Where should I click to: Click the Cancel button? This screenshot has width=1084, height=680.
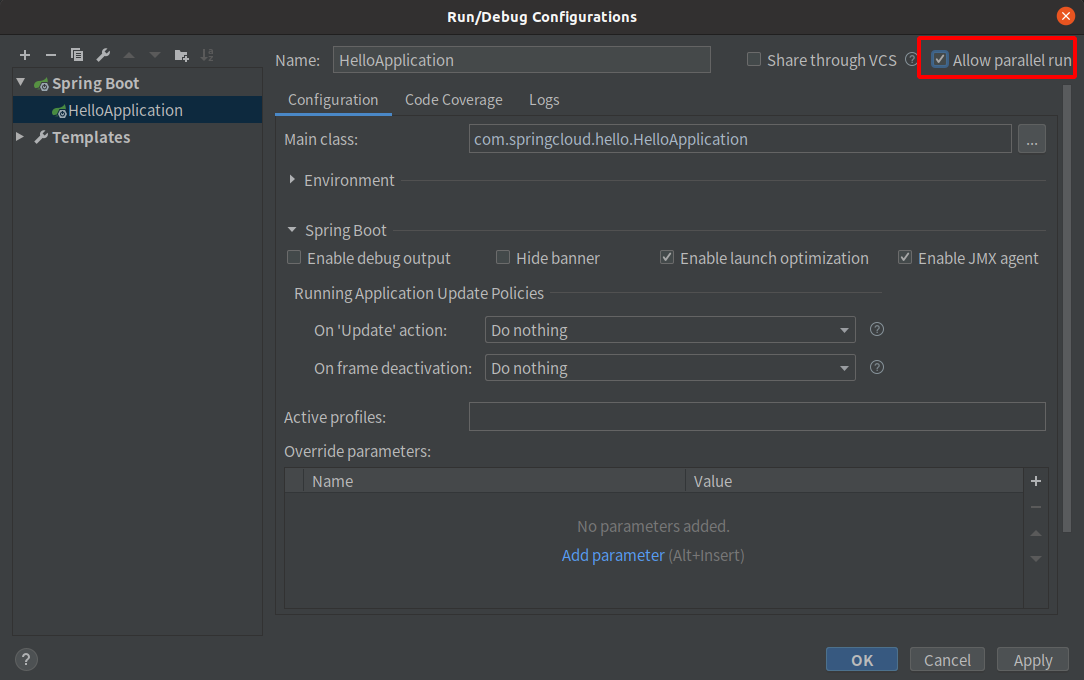pos(947,659)
